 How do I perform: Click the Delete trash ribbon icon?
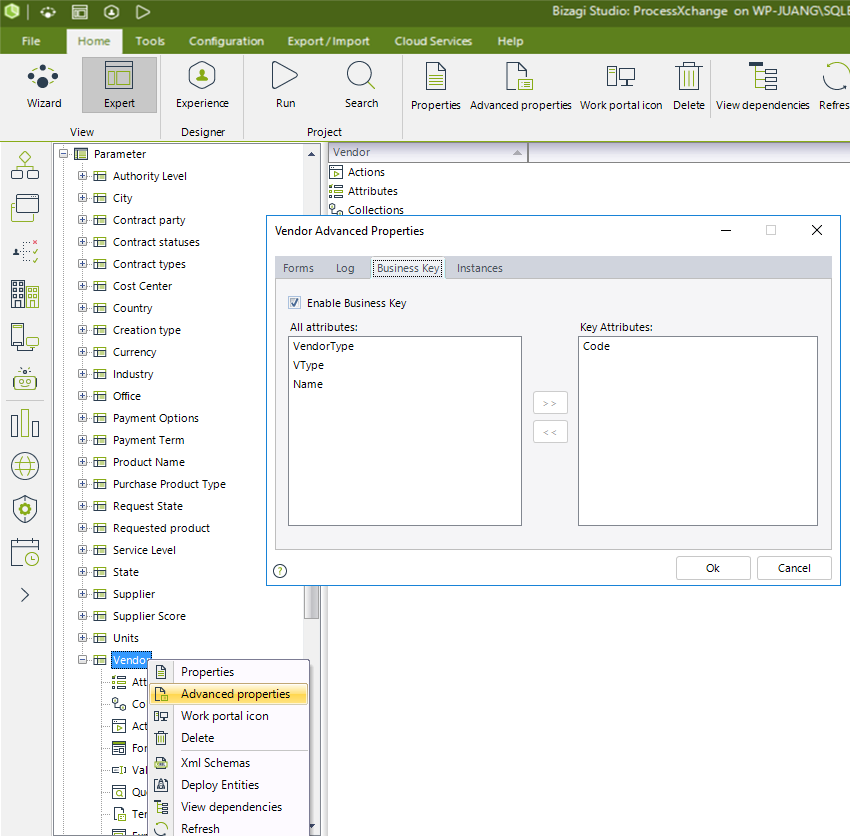(688, 86)
